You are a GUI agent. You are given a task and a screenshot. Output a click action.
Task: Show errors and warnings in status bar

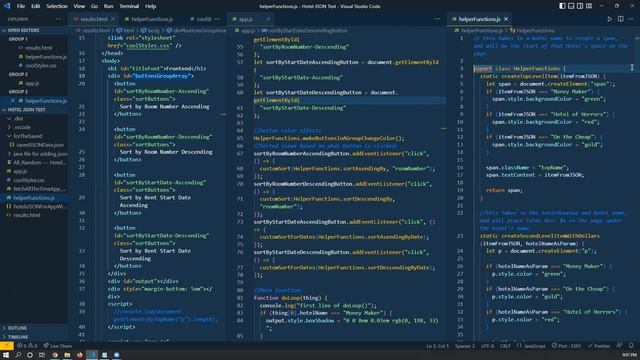pos(27,346)
